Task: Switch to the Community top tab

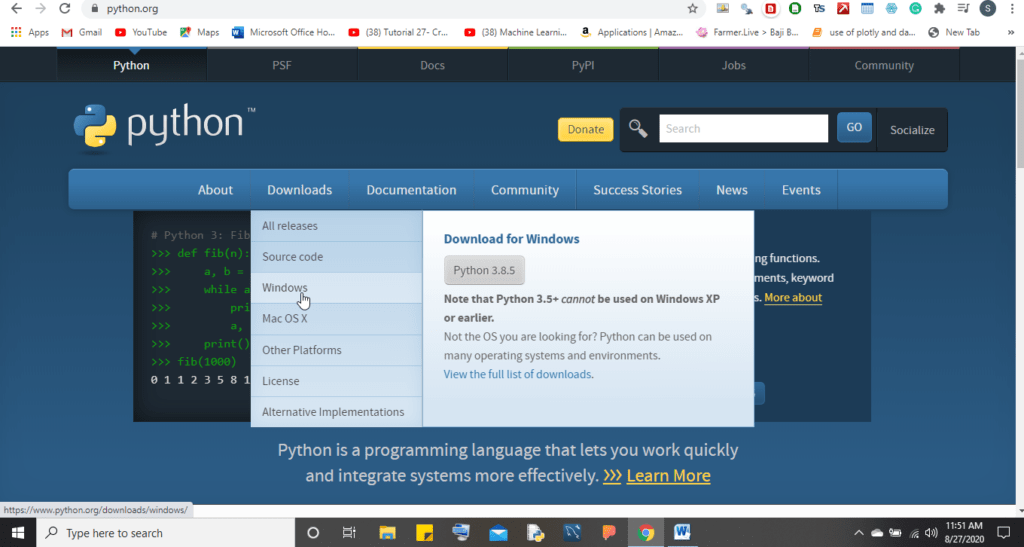Action: pyautogui.click(x=884, y=65)
